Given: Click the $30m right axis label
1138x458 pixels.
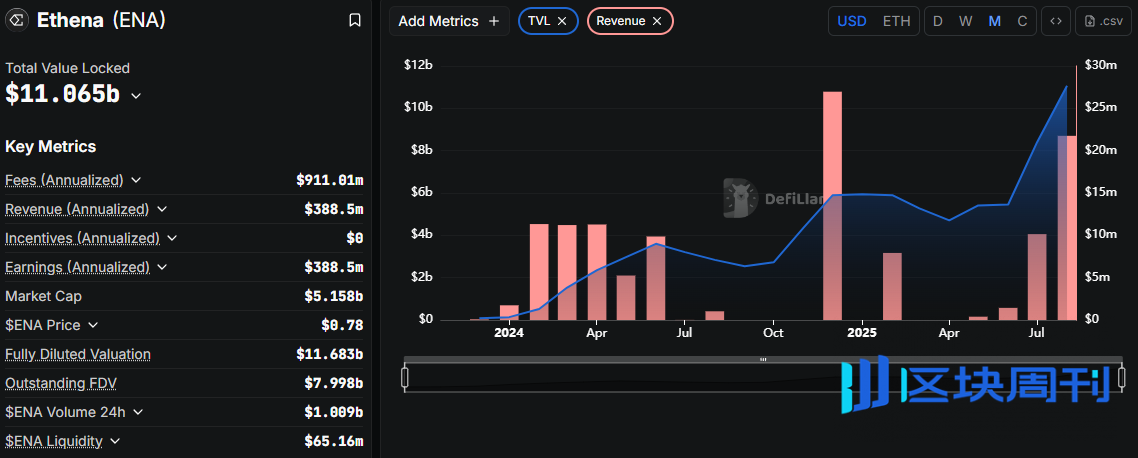Looking at the screenshot, I should 1100,65.
